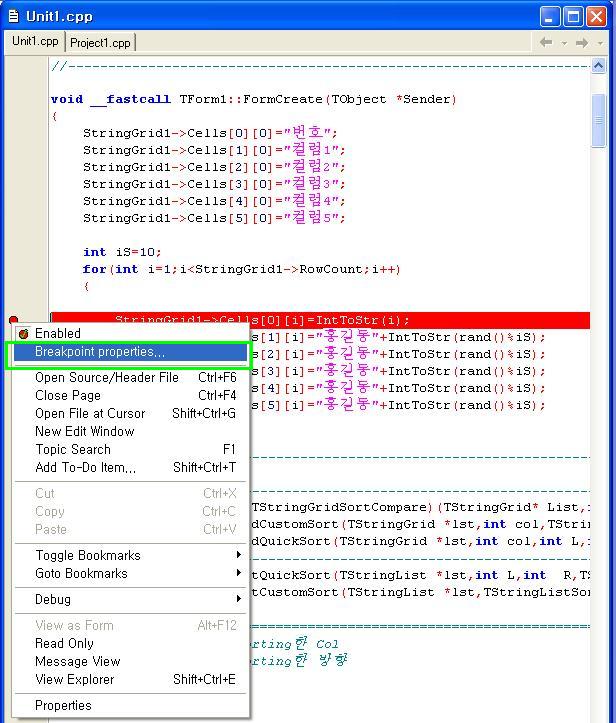Show the Message View

tap(77, 661)
